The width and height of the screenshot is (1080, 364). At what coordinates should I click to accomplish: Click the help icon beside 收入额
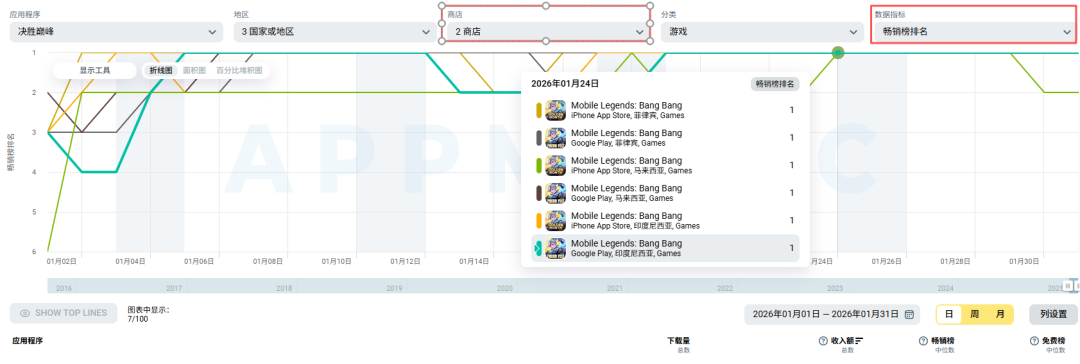click(822, 341)
